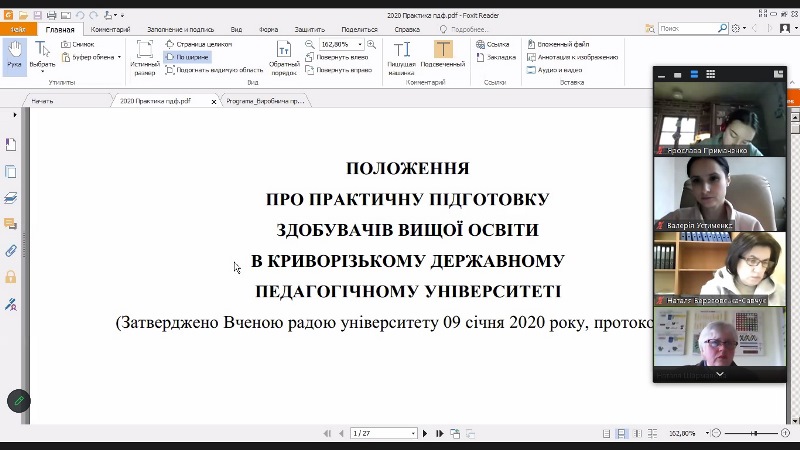Switch to the Комментарий ribbon tab
The height and width of the screenshot is (450, 800).
[110, 30]
